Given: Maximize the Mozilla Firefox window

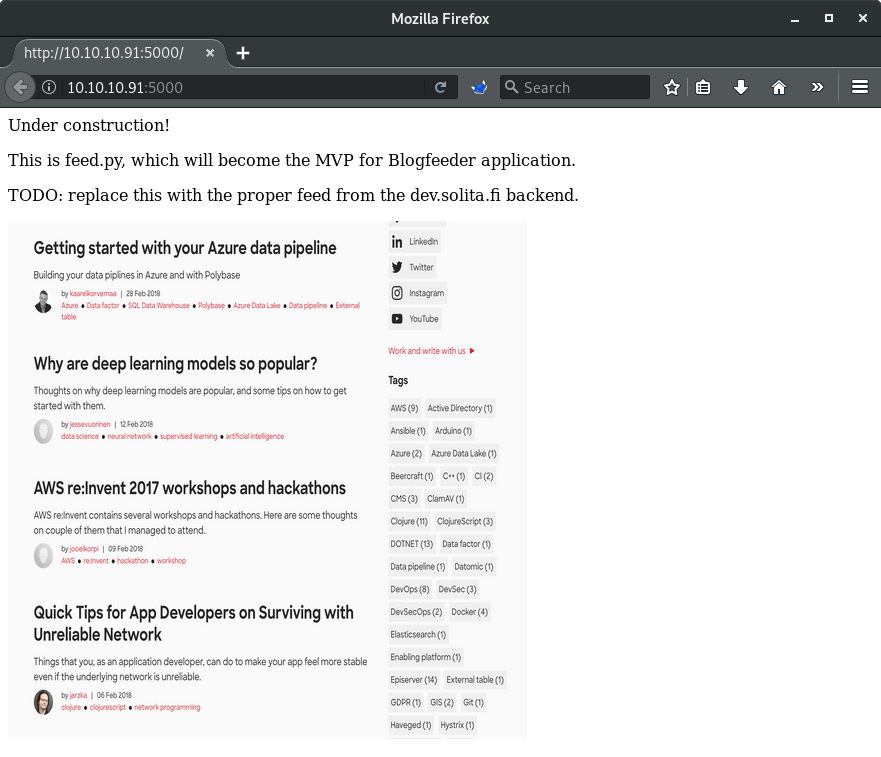Looking at the screenshot, I should click(x=829, y=18).
